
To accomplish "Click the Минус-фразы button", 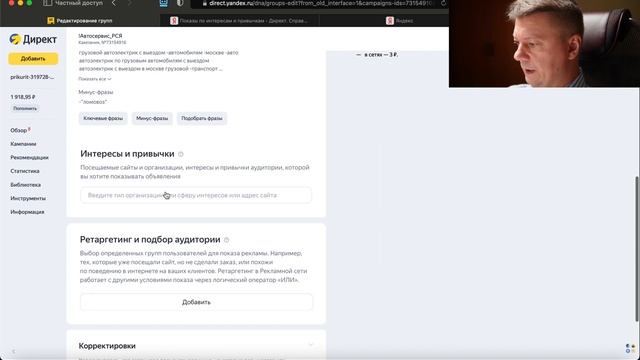I will tap(152, 118).
